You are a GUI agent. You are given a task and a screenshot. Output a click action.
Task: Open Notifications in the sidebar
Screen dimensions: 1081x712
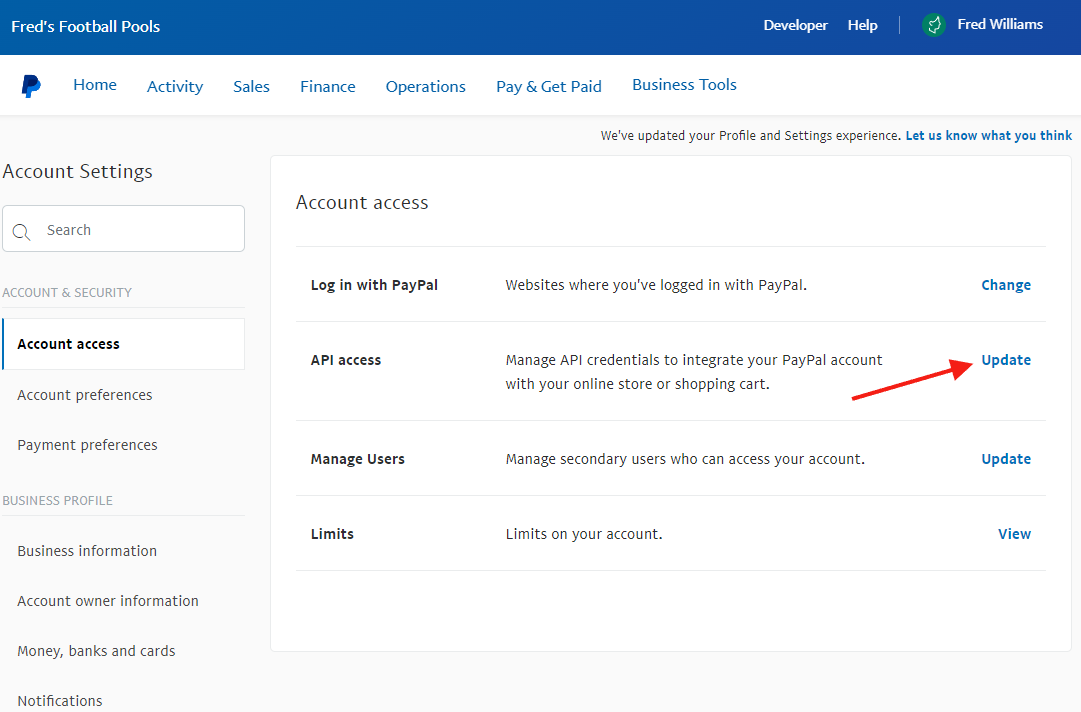coord(60,701)
